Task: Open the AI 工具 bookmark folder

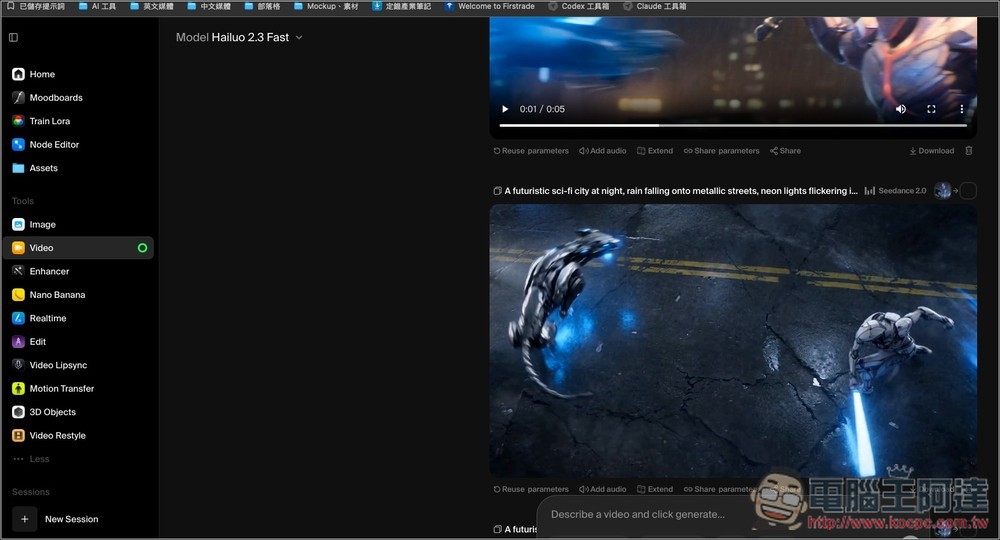Action: [97, 6]
